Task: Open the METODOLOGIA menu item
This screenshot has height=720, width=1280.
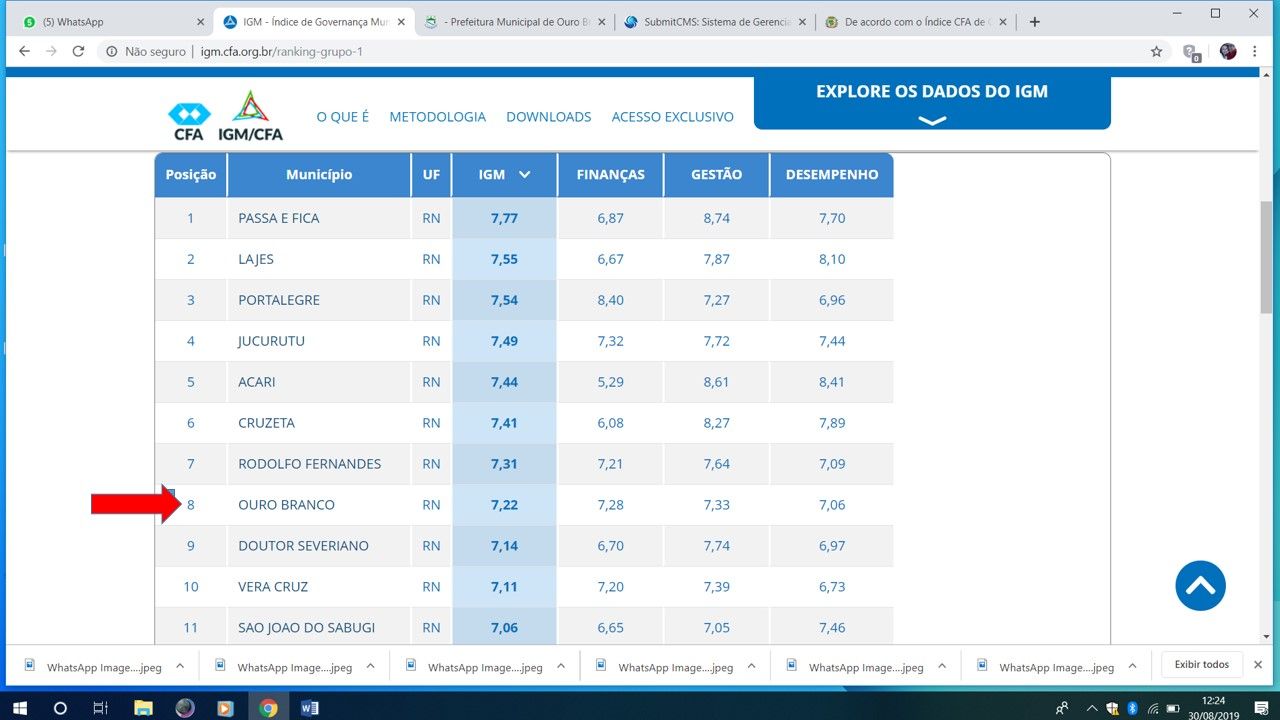Action: pos(437,117)
